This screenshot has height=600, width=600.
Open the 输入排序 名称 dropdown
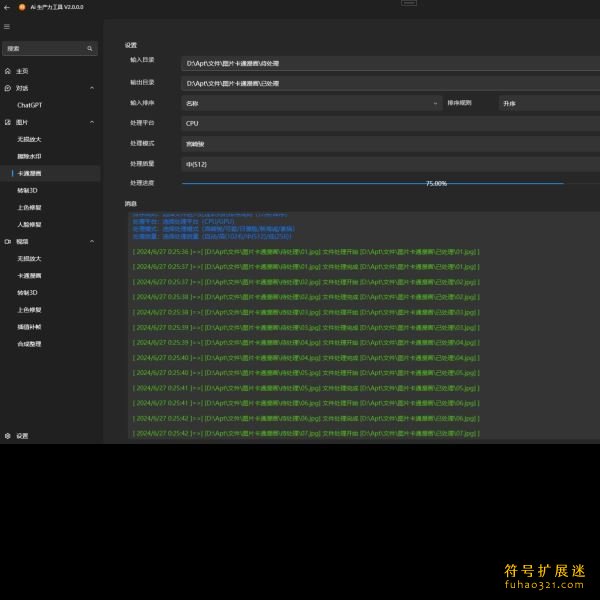click(311, 103)
